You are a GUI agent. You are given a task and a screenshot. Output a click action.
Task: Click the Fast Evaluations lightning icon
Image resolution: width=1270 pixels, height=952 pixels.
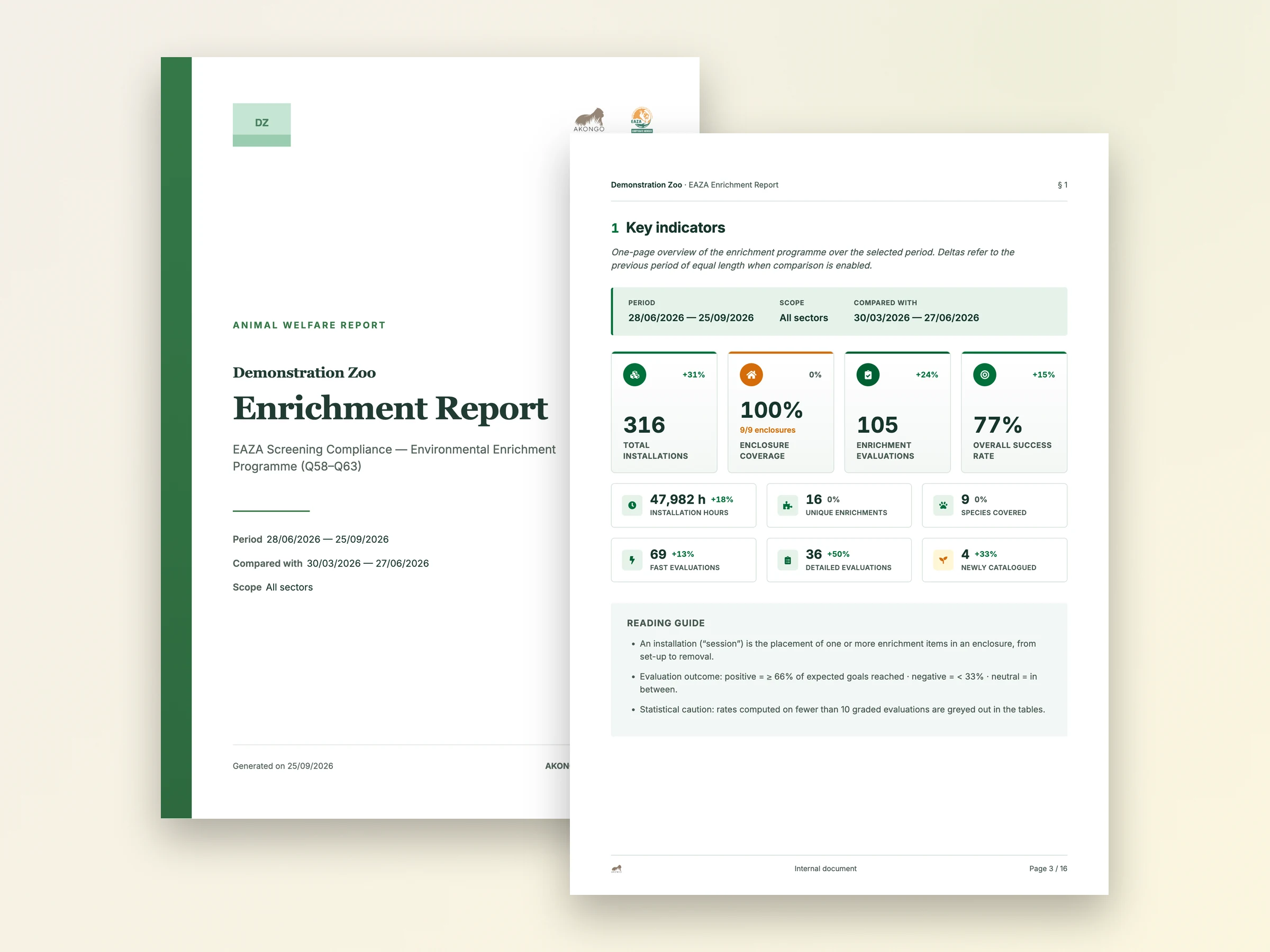(632, 560)
